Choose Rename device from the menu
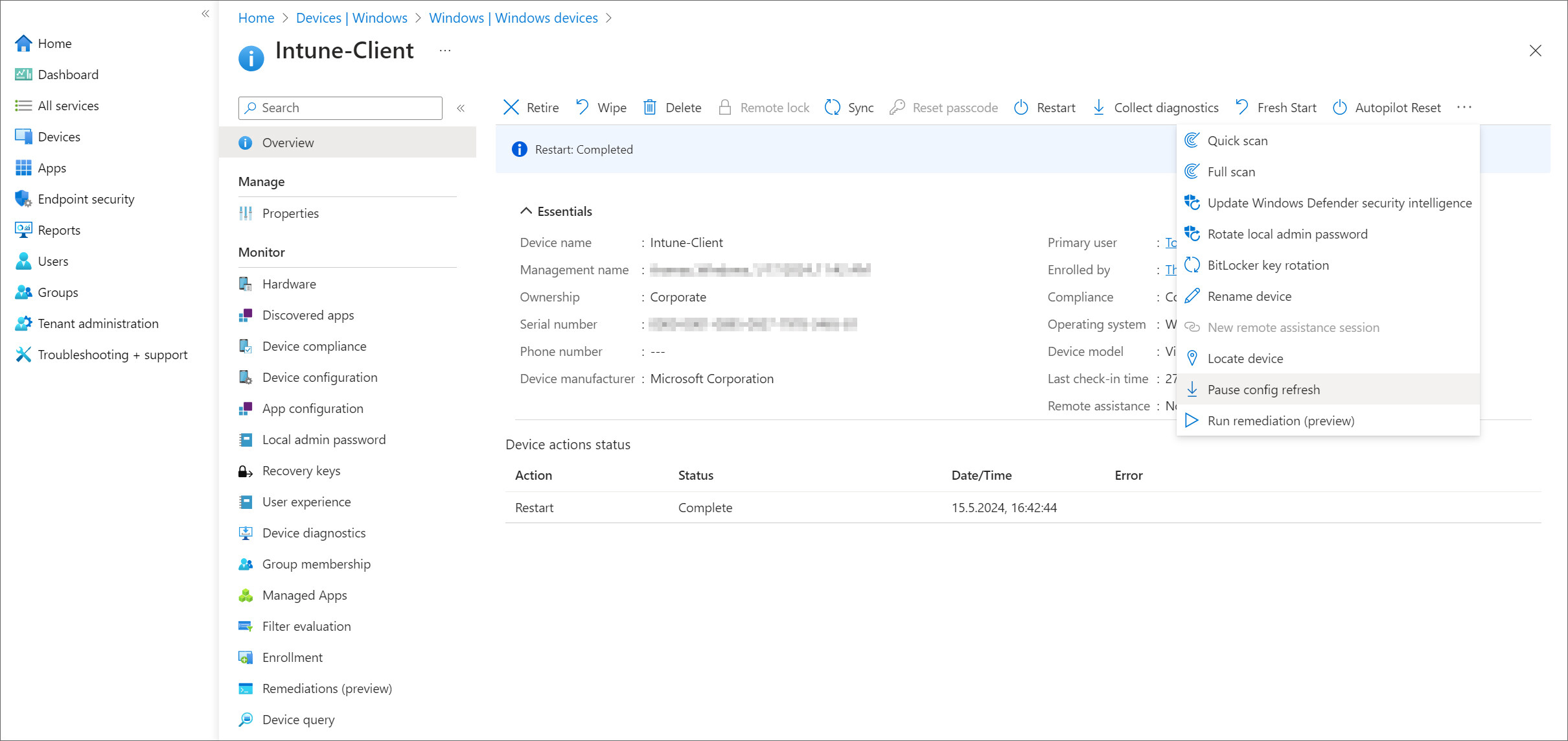1568x741 pixels. click(1328, 296)
